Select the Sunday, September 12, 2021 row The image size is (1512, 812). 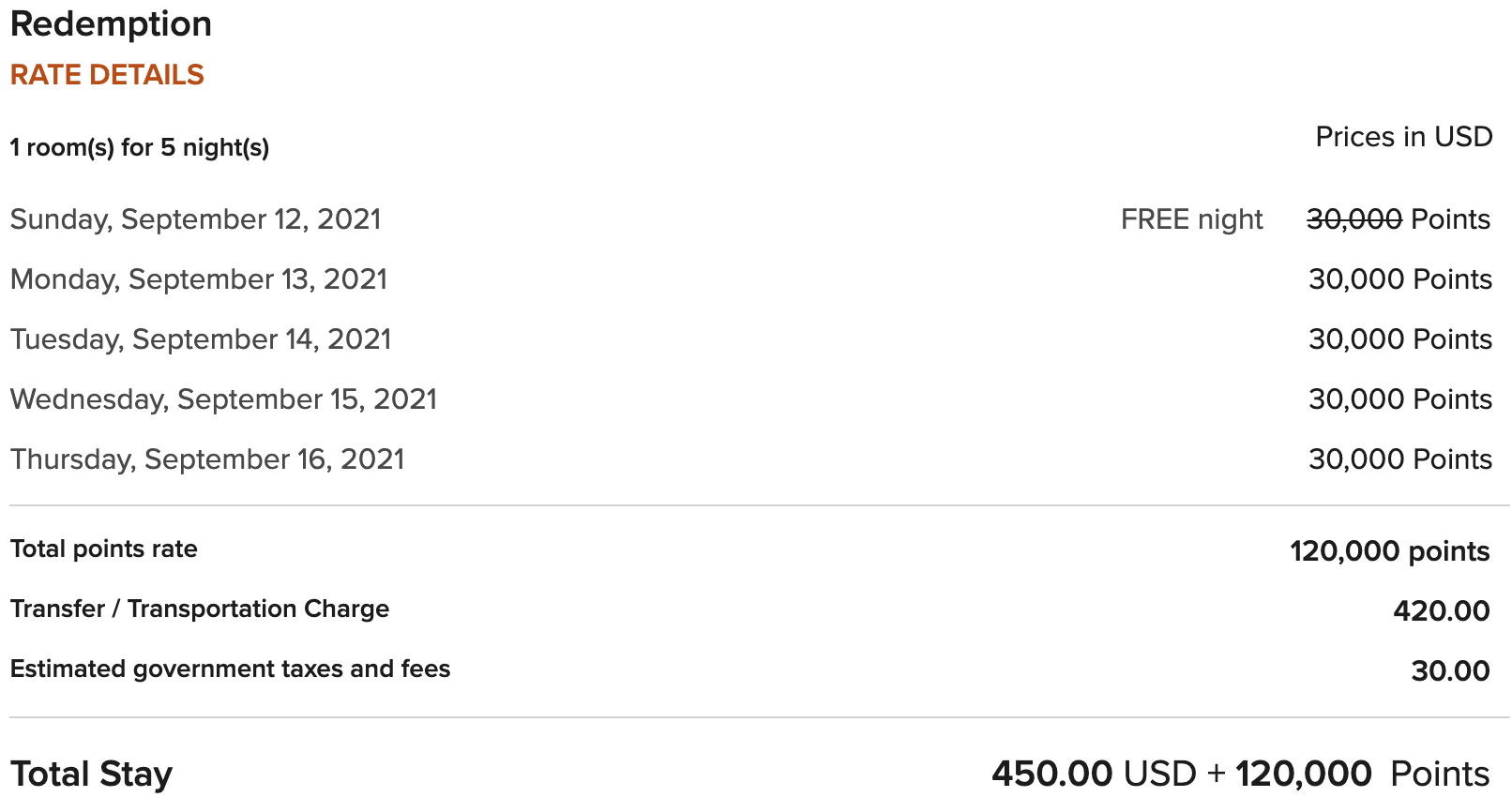click(x=750, y=219)
